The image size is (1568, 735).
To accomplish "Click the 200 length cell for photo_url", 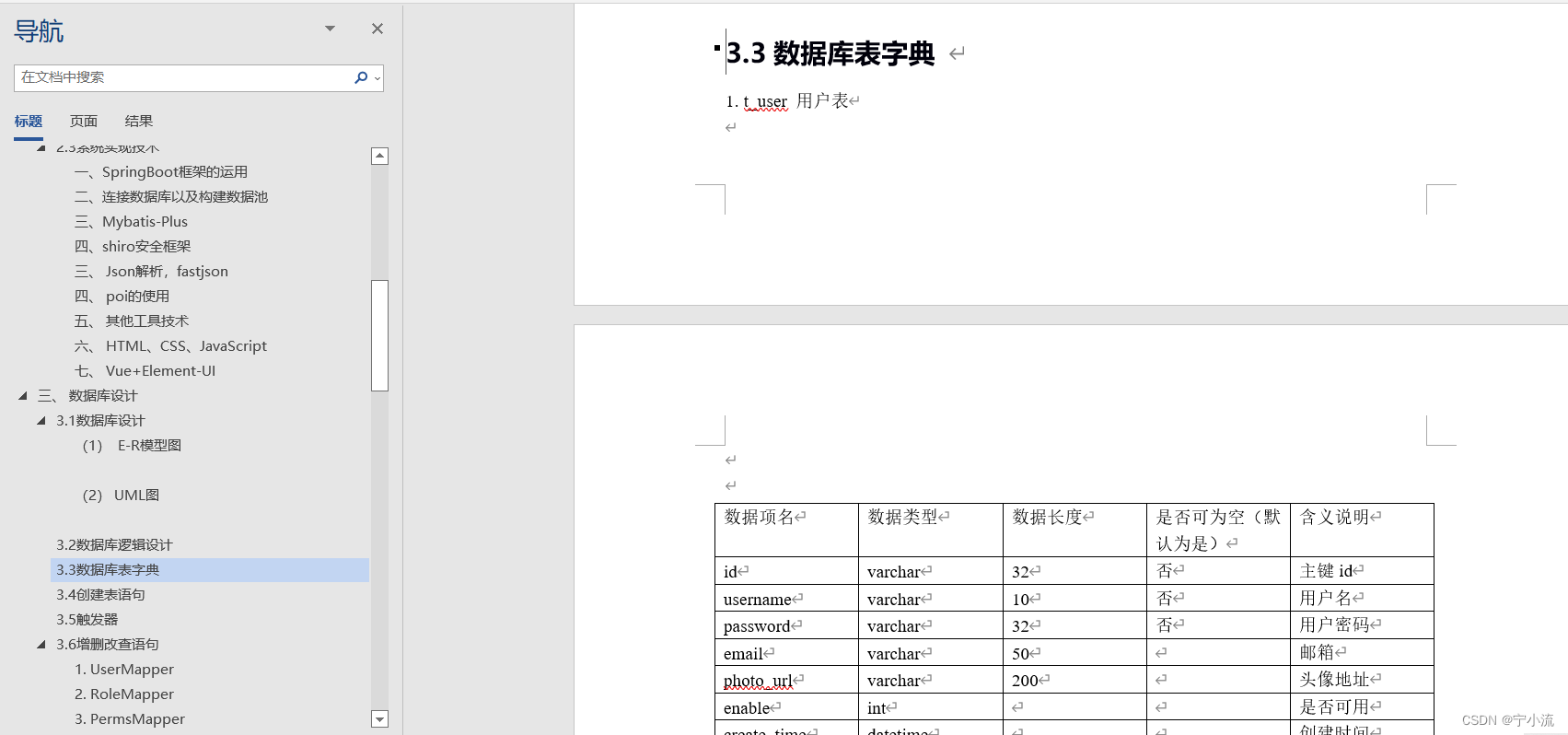I will pyautogui.click(x=1074, y=680).
